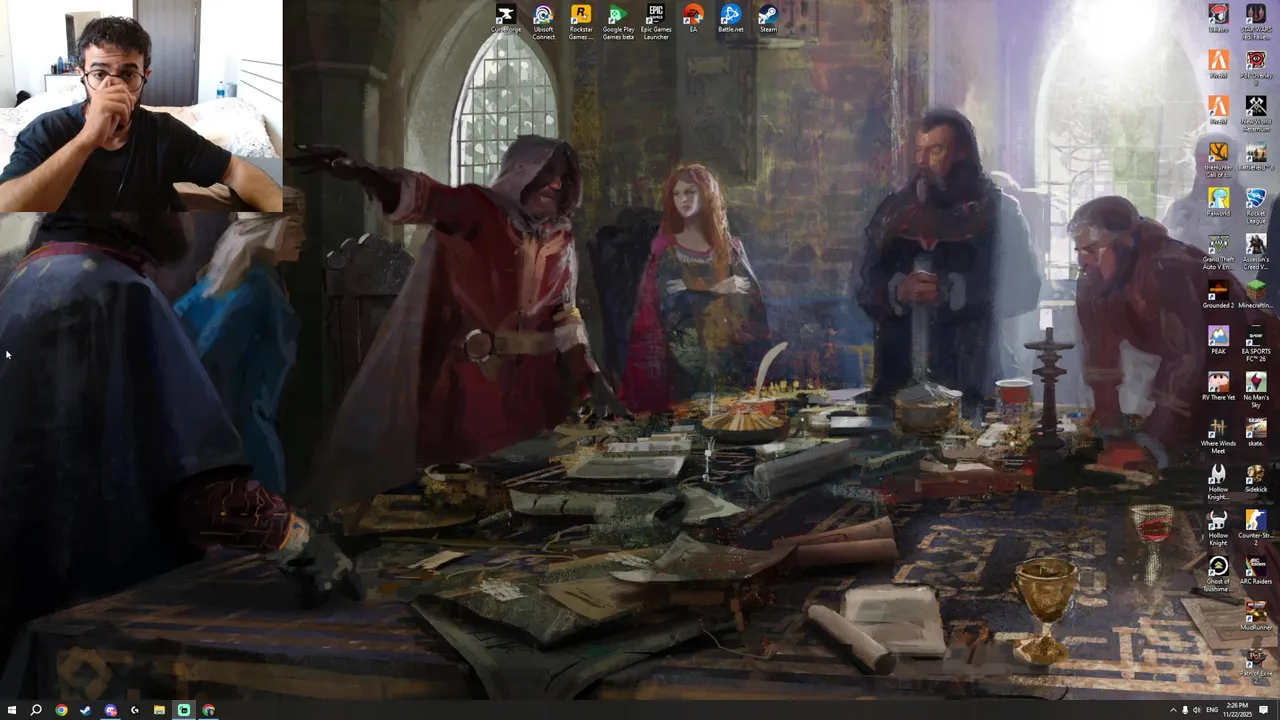Switch input language via ENG indicator
Viewport: 1280px width, 720px height.
(x=1213, y=710)
